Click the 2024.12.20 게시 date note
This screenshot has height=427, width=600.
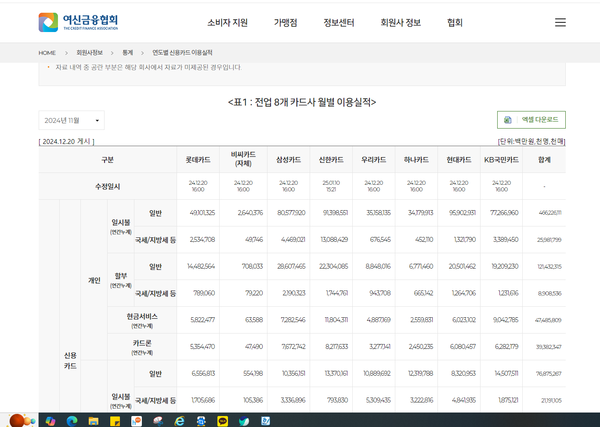click(67, 142)
